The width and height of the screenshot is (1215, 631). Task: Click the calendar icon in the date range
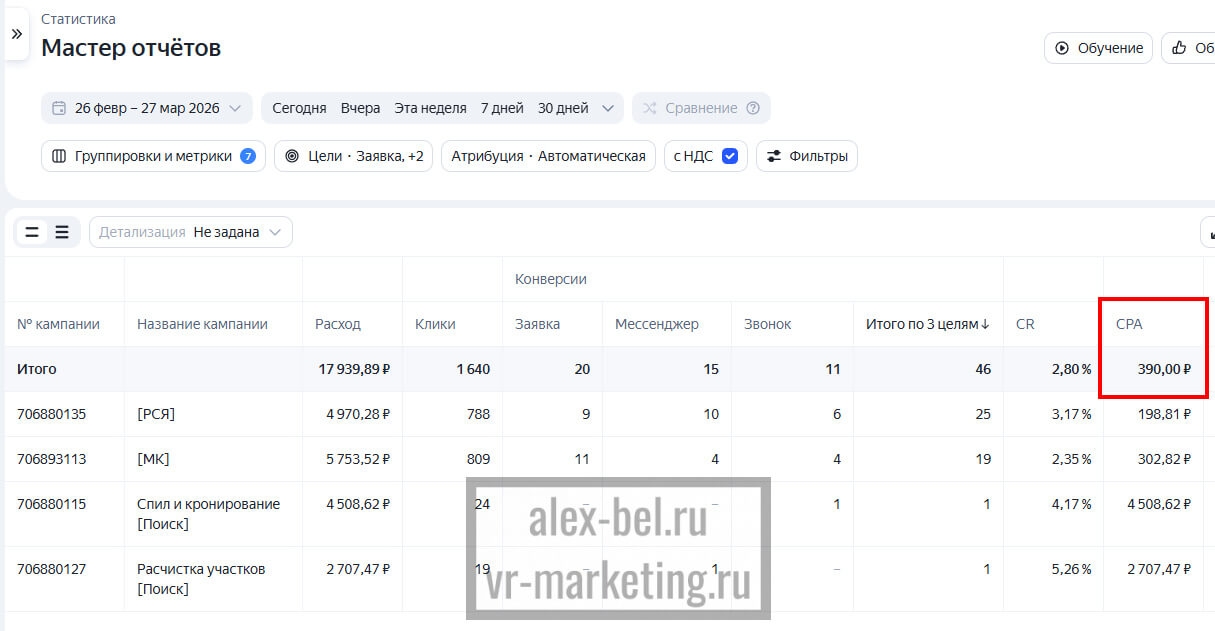coord(59,108)
